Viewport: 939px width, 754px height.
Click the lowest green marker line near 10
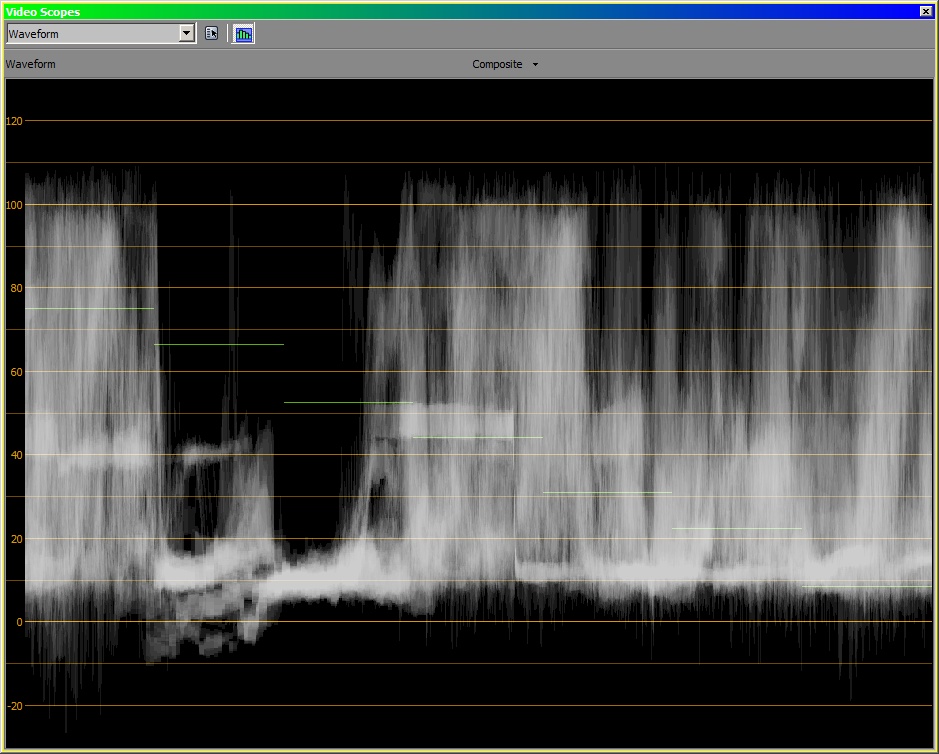pyautogui.click(x=866, y=586)
